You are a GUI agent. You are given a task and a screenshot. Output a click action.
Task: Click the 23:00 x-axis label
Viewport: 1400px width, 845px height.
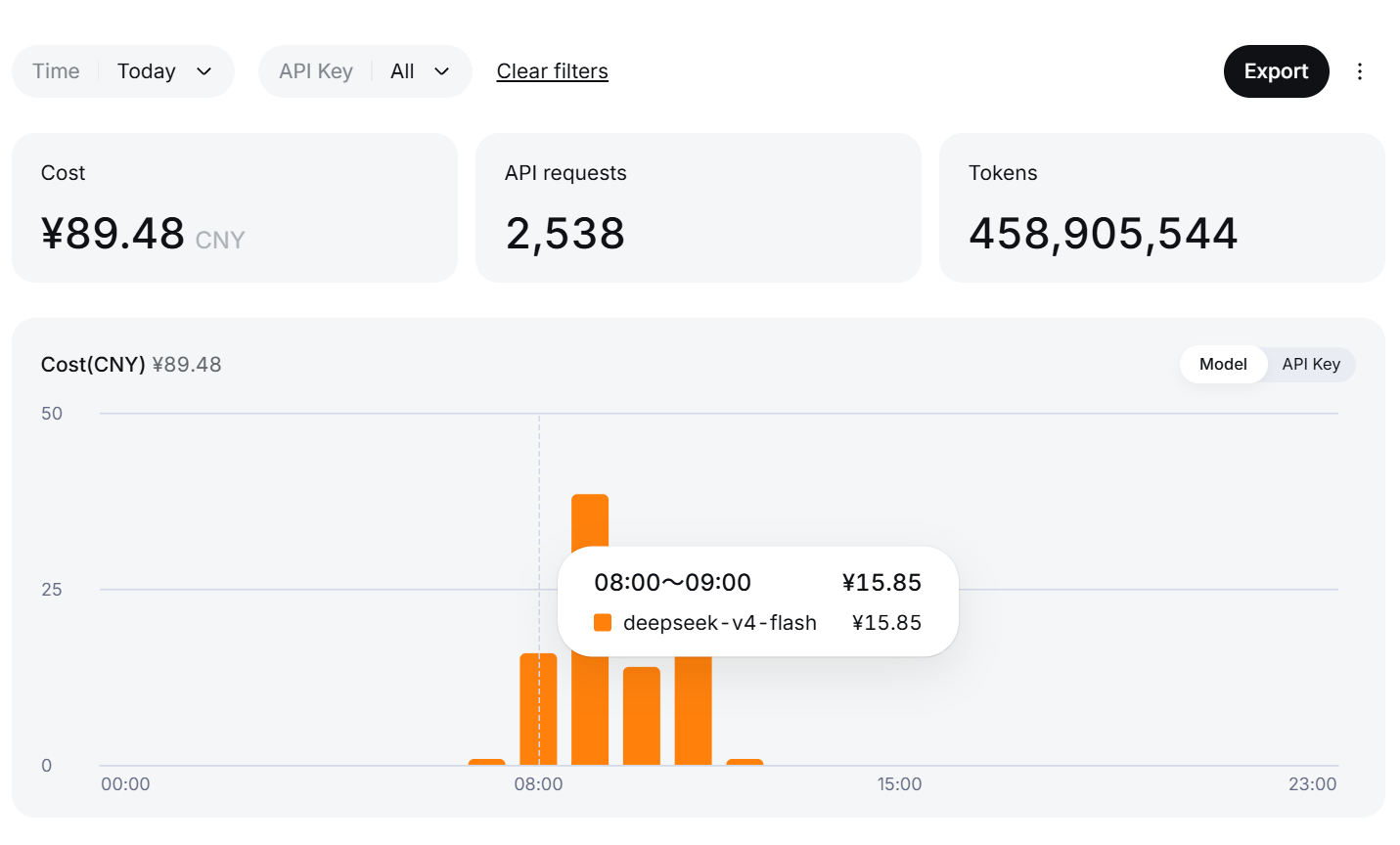pos(1312,784)
